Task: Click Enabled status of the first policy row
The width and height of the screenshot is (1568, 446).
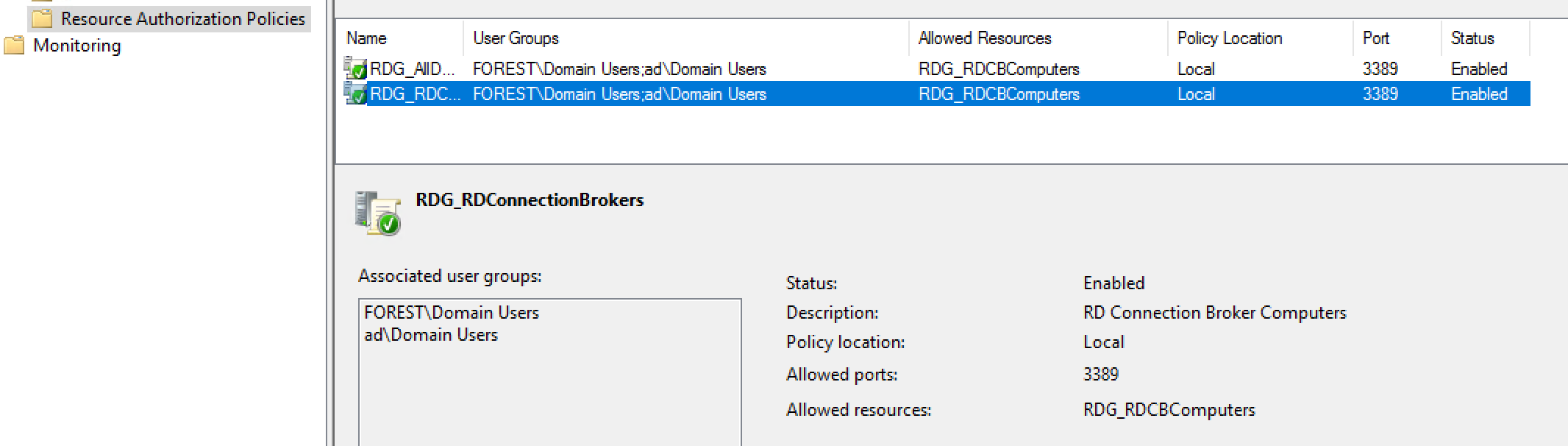Action: pyautogui.click(x=1479, y=68)
